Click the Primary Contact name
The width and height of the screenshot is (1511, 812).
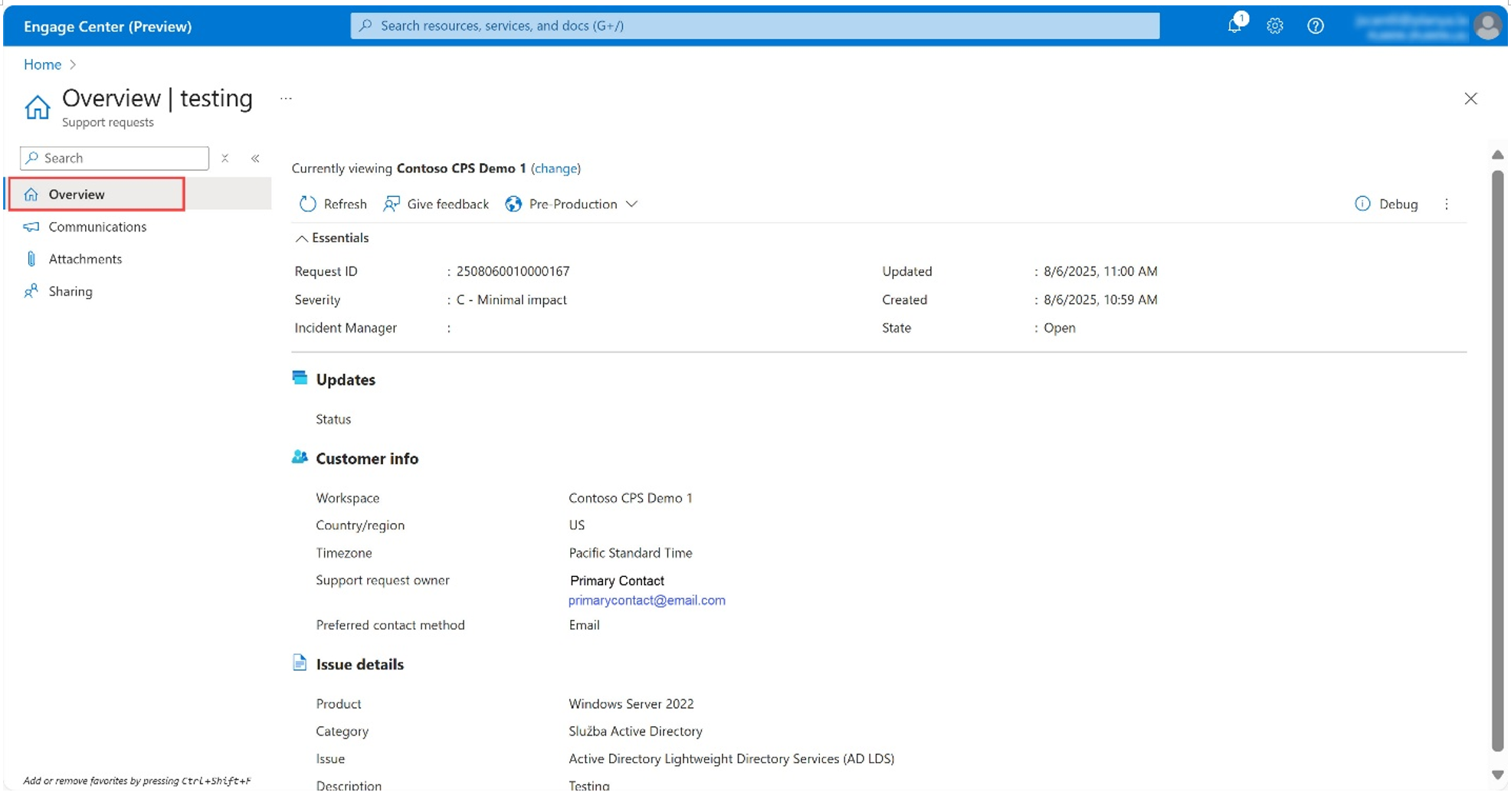point(617,581)
